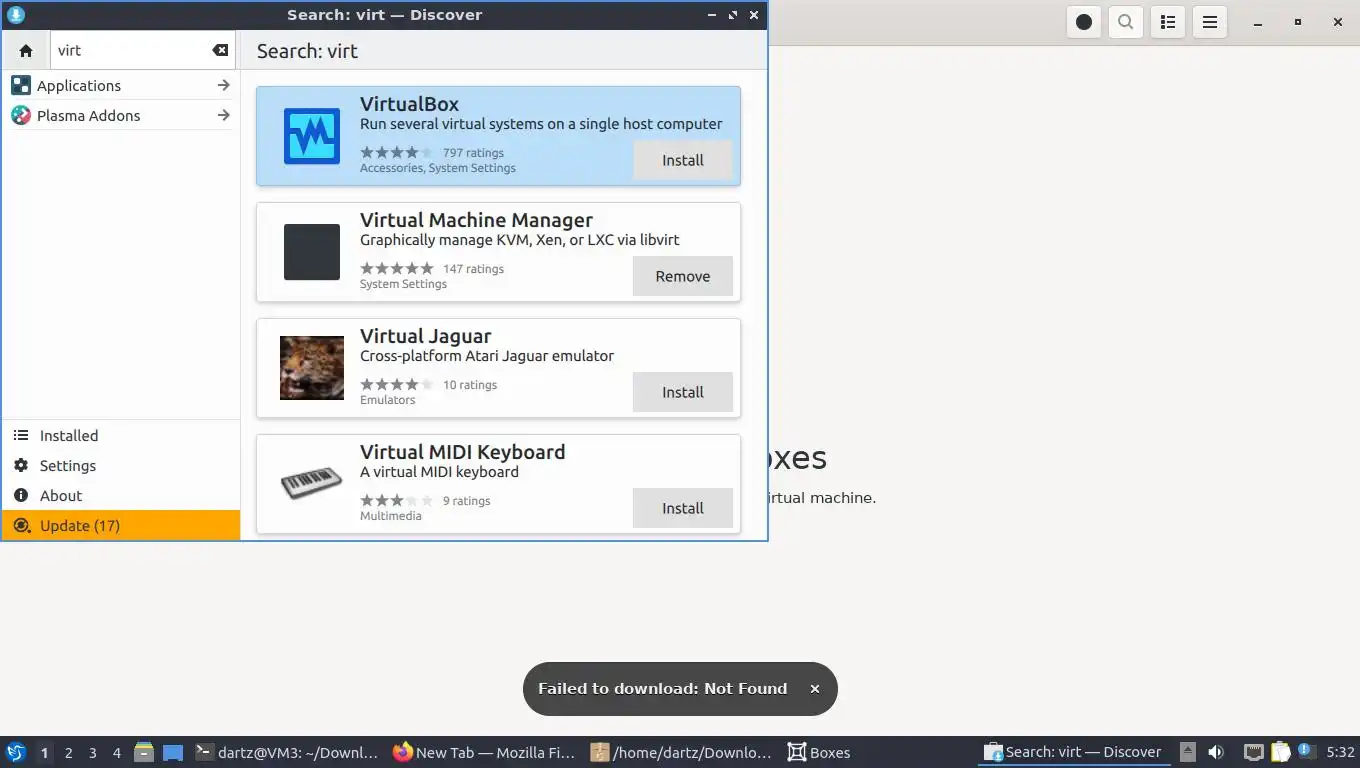Open search in Boxes window
This screenshot has width=1360, height=768.
(1125, 22)
